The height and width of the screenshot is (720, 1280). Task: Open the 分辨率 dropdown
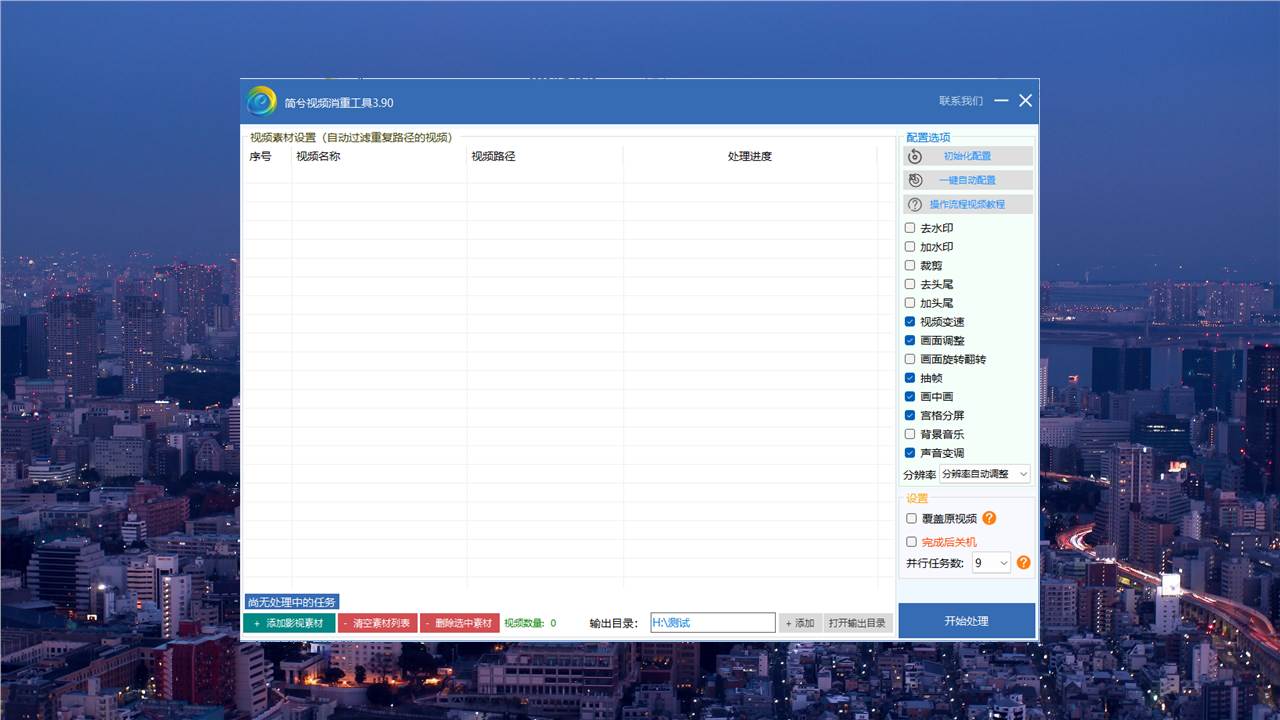tap(985, 474)
